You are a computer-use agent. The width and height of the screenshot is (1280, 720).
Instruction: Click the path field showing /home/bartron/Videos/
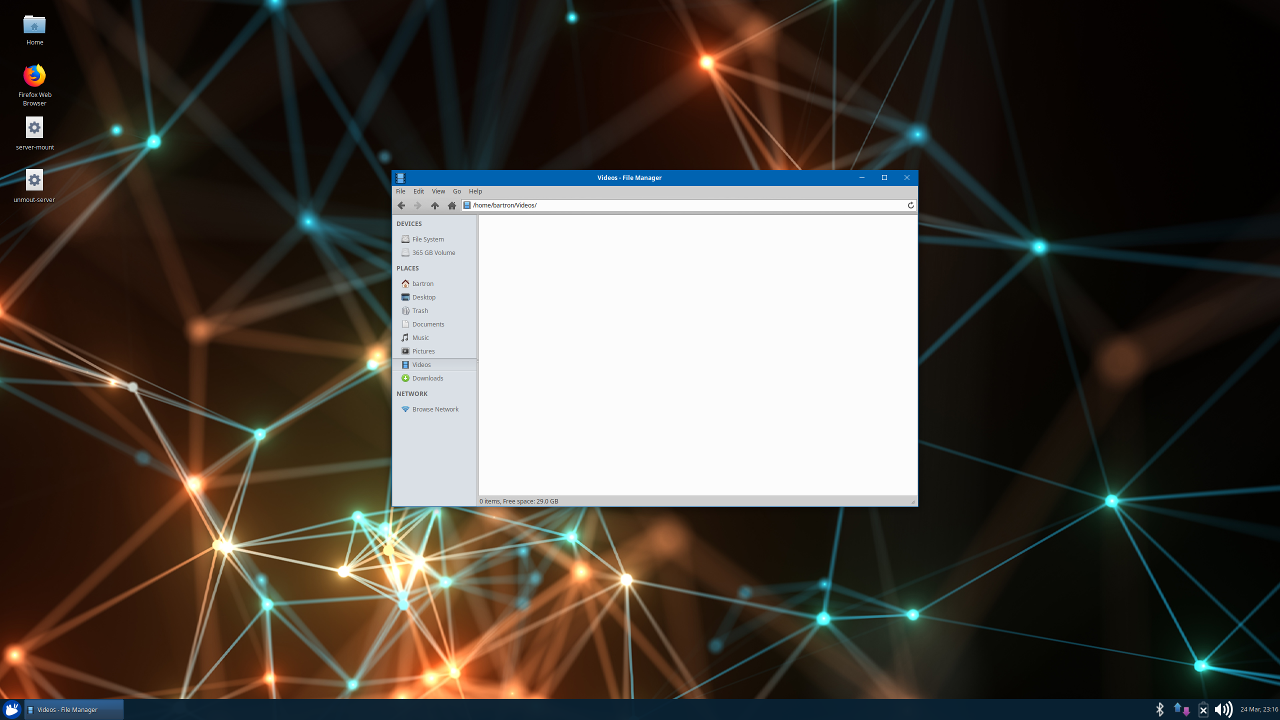[680, 206]
